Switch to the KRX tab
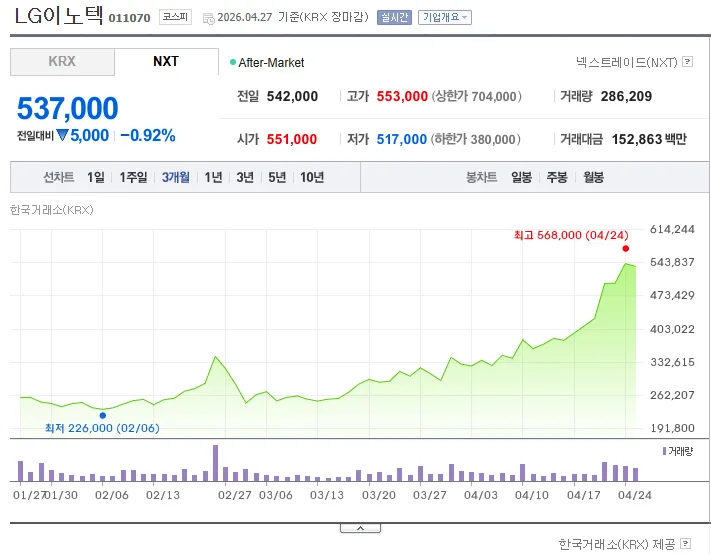 point(62,62)
